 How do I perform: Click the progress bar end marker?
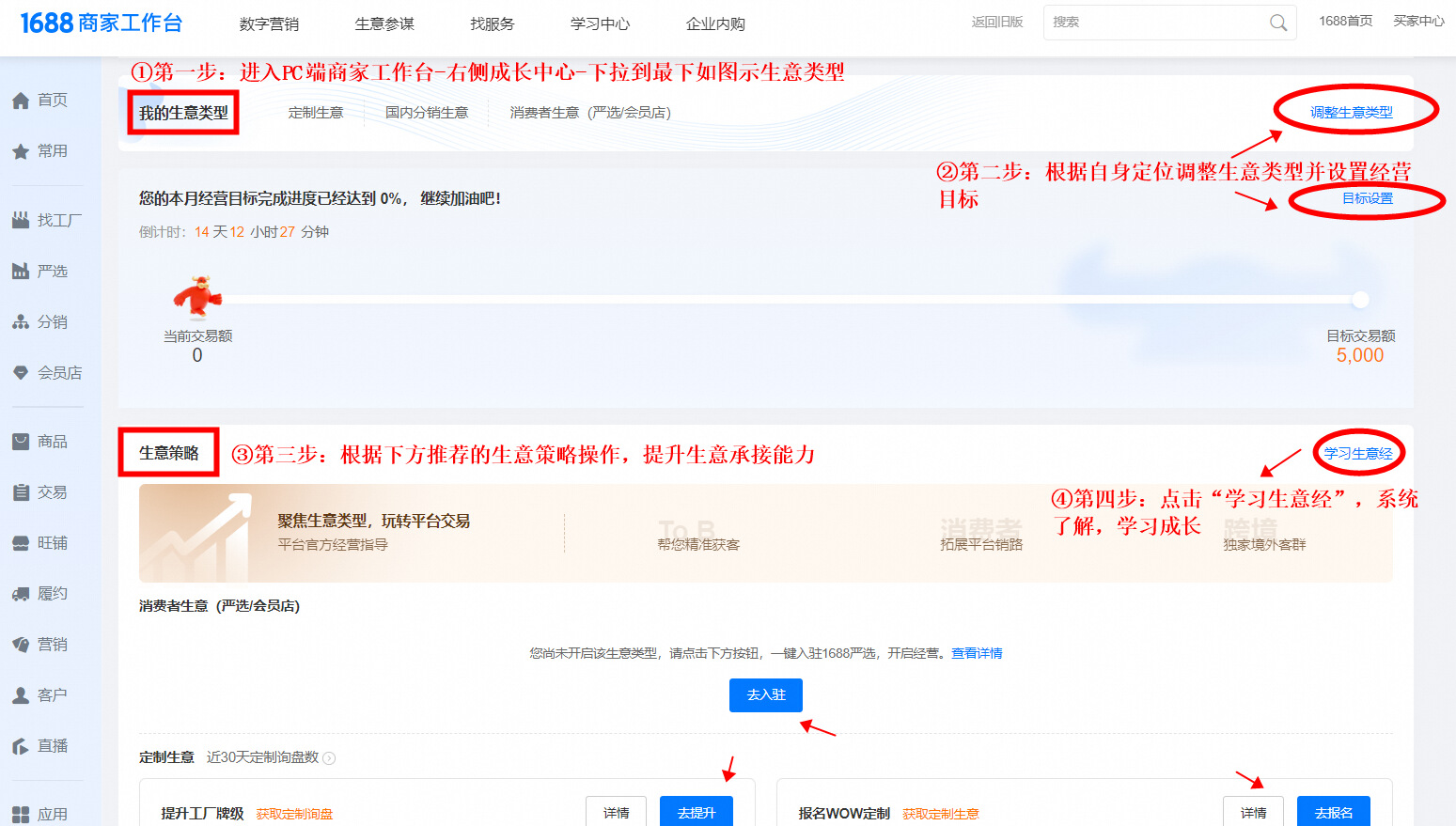(x=1360, y=301)
